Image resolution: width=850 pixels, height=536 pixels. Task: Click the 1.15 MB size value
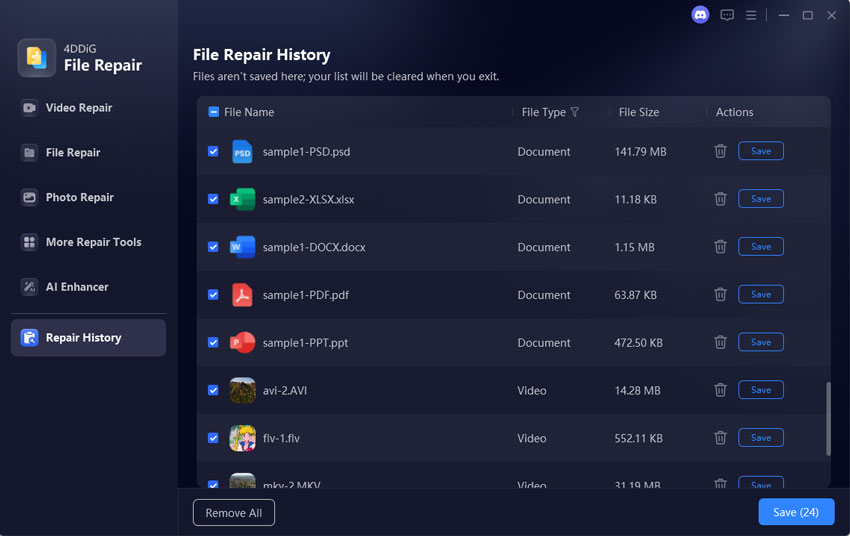[634, 247]
